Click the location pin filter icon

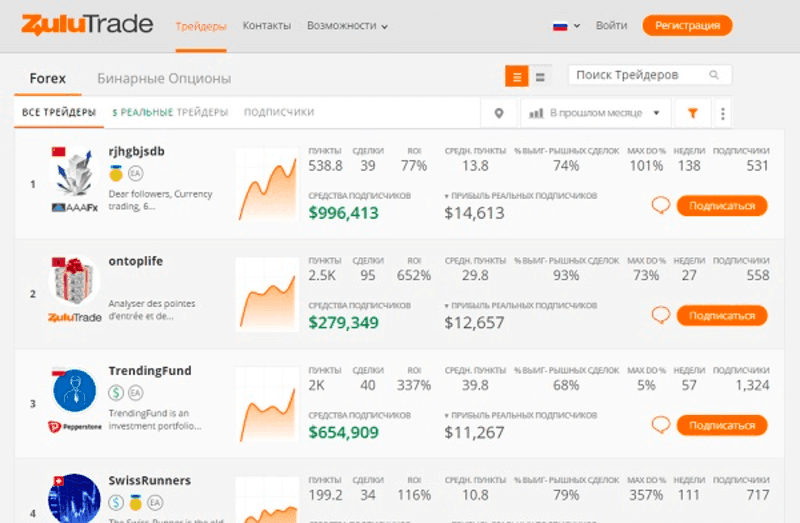499,113
